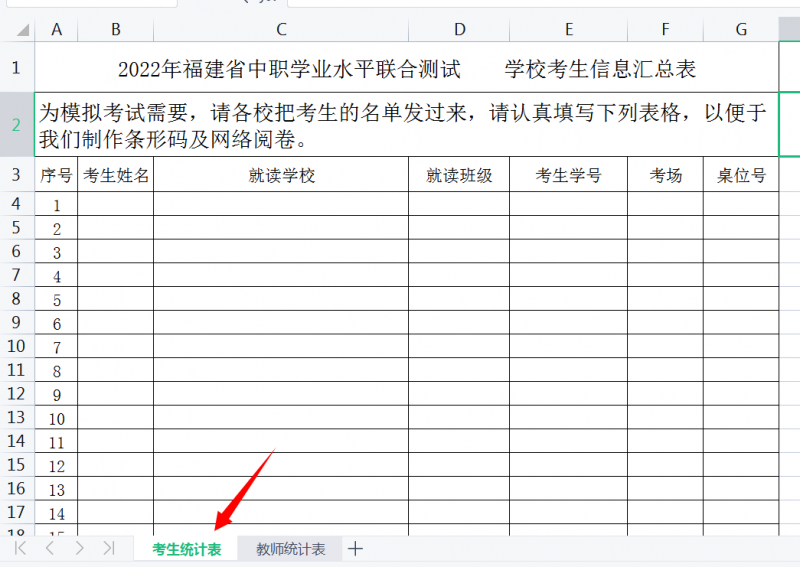Click next sheet navigation arrow
This screenshot has width=800, height=567.
79,548
